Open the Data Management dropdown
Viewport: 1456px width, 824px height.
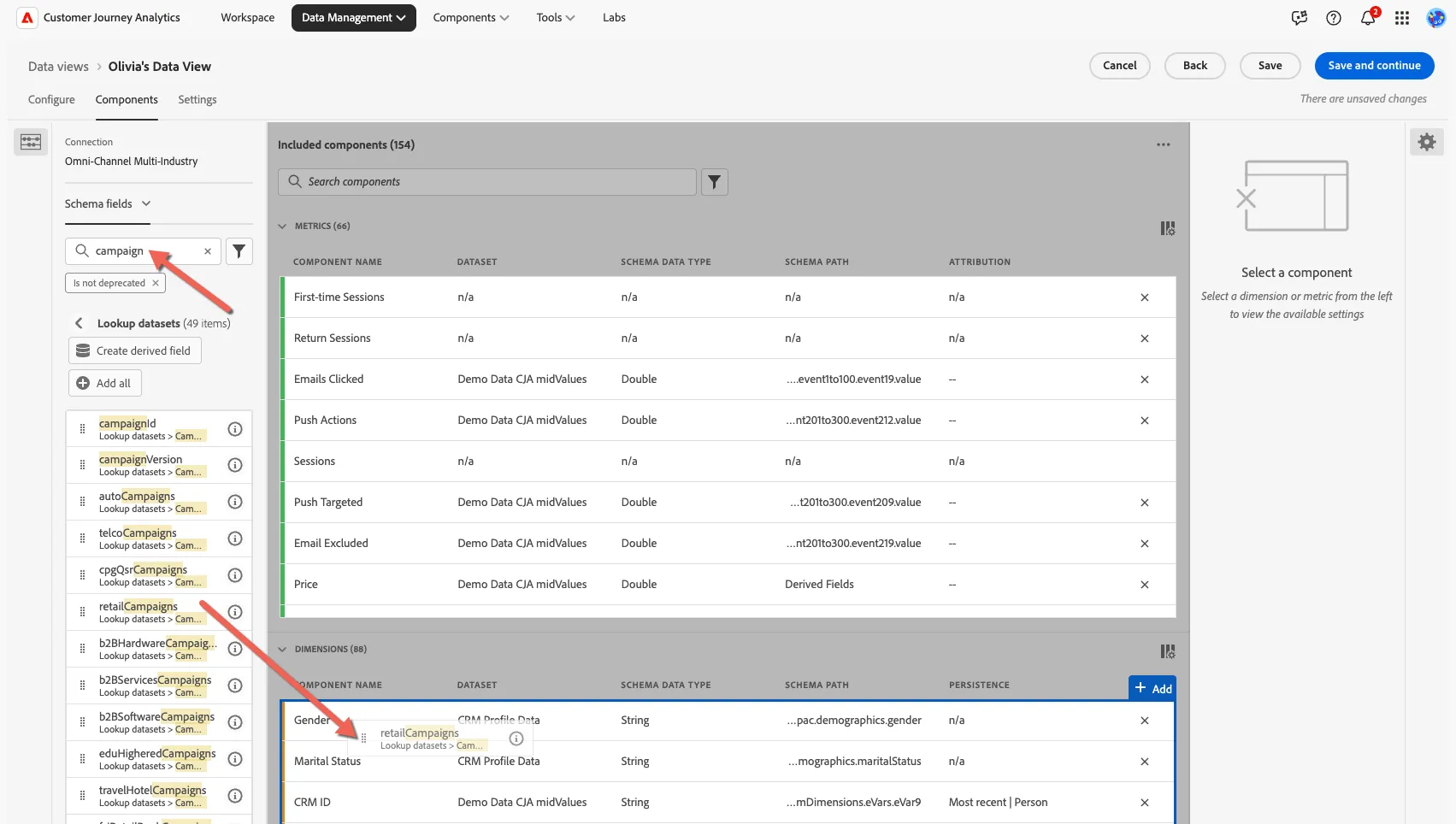353,18
